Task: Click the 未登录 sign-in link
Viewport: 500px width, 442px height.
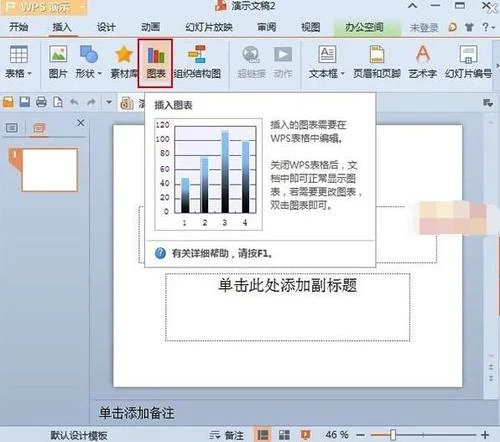Action: pos(424,28)
